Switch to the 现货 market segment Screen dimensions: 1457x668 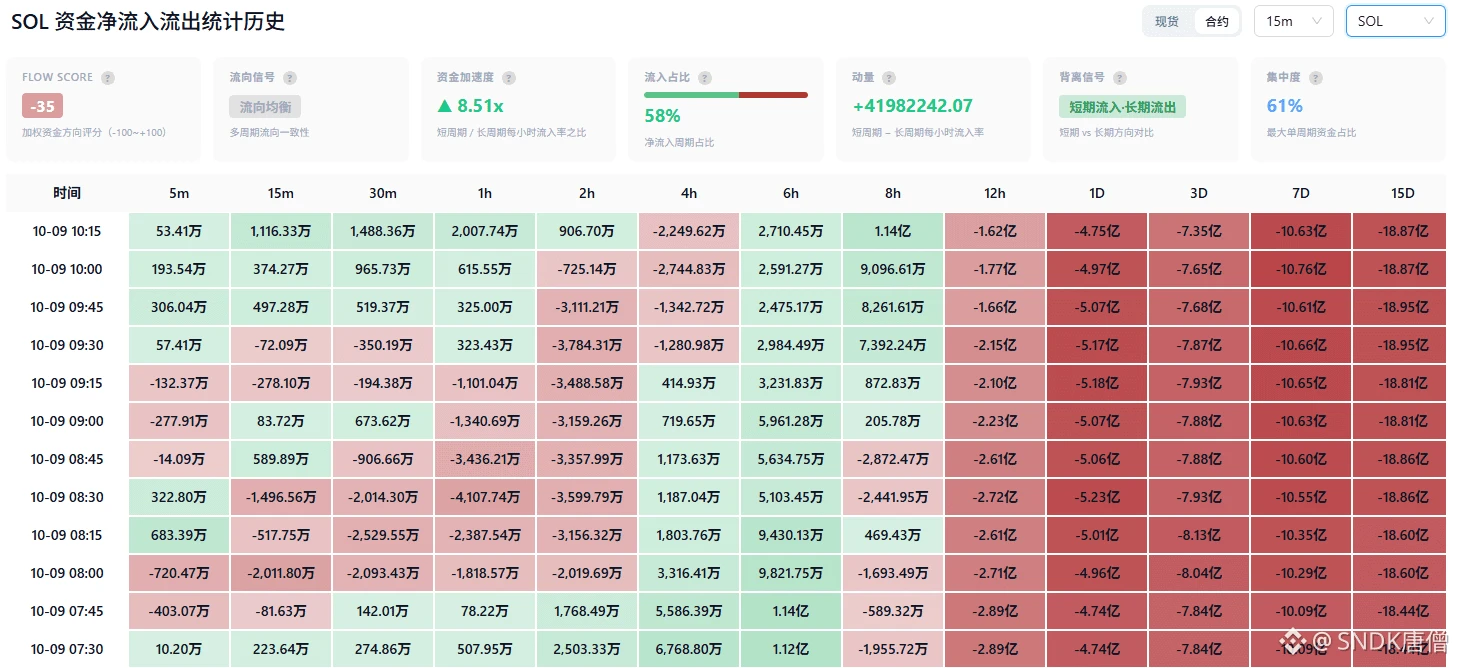coord(1167,21)
